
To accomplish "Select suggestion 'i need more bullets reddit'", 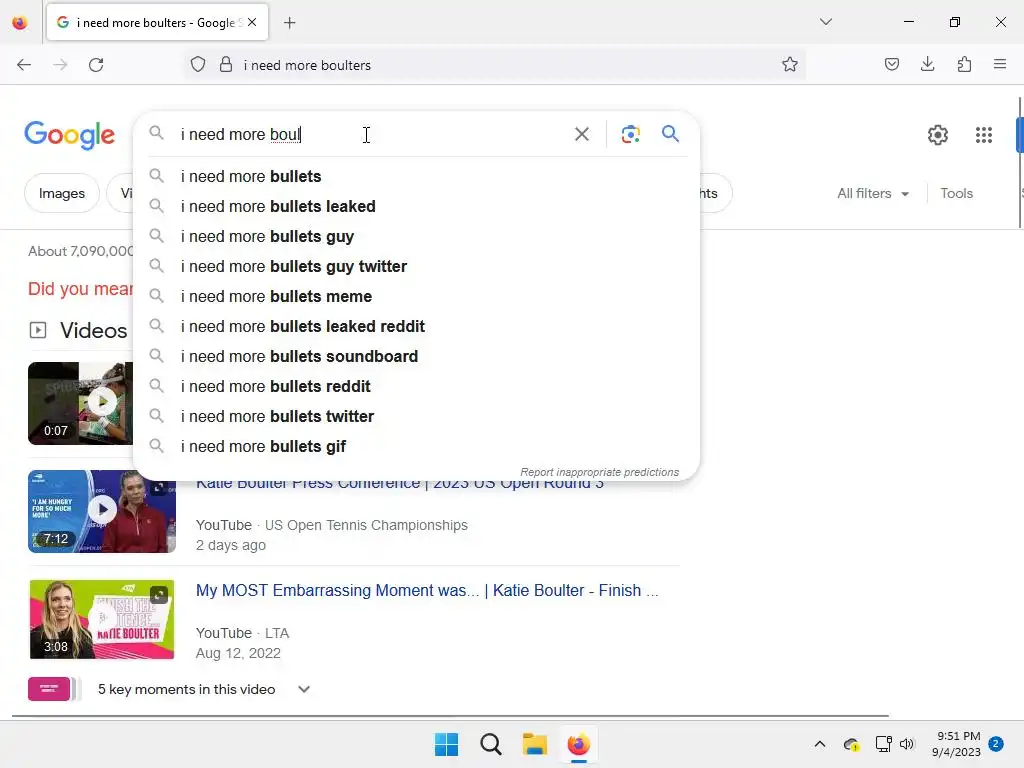I will 416,387.
